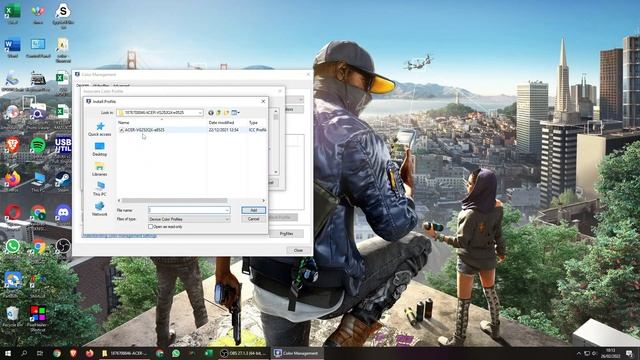Open the Brave browser desktop icon
The image size is (640, 360).
coord(12,146)
